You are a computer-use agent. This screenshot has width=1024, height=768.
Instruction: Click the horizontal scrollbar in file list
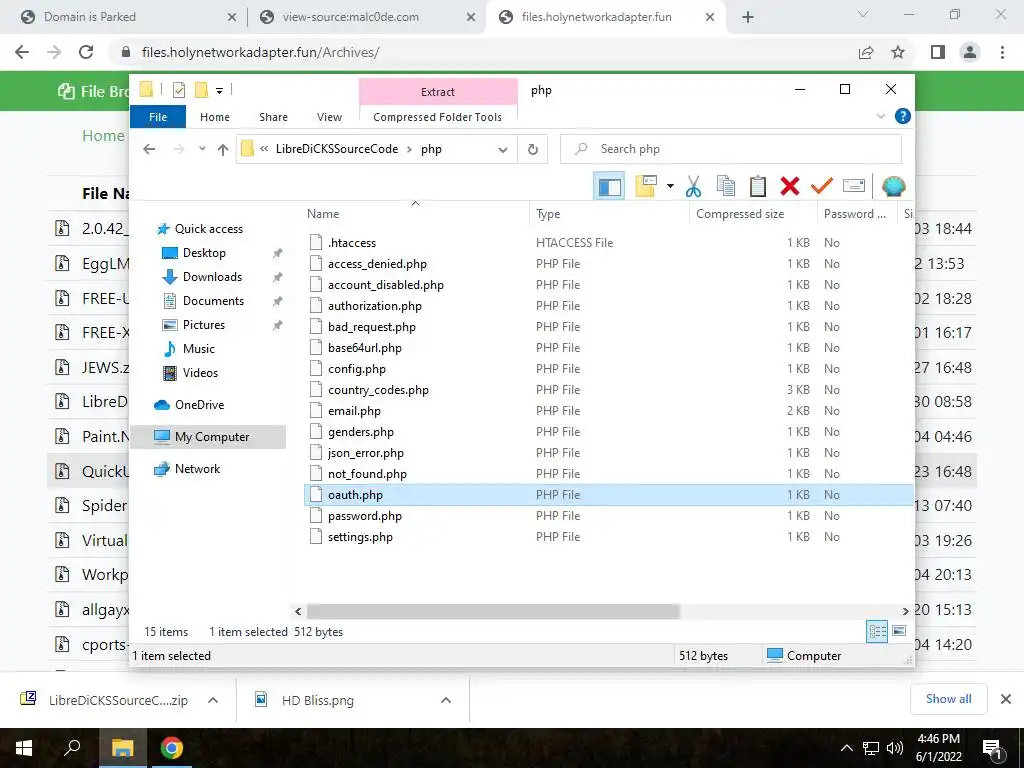493,611
